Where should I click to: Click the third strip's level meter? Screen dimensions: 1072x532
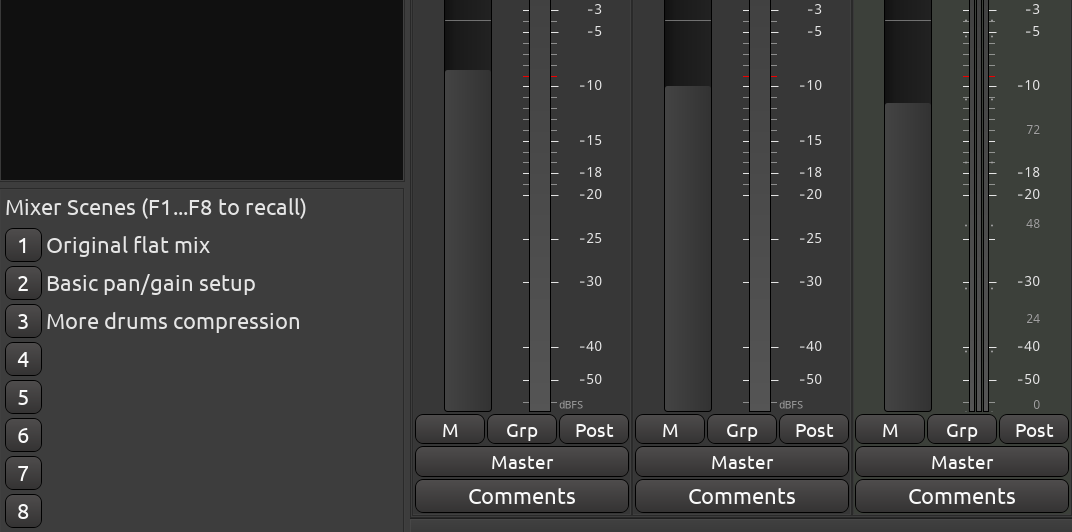pos(979,205)
